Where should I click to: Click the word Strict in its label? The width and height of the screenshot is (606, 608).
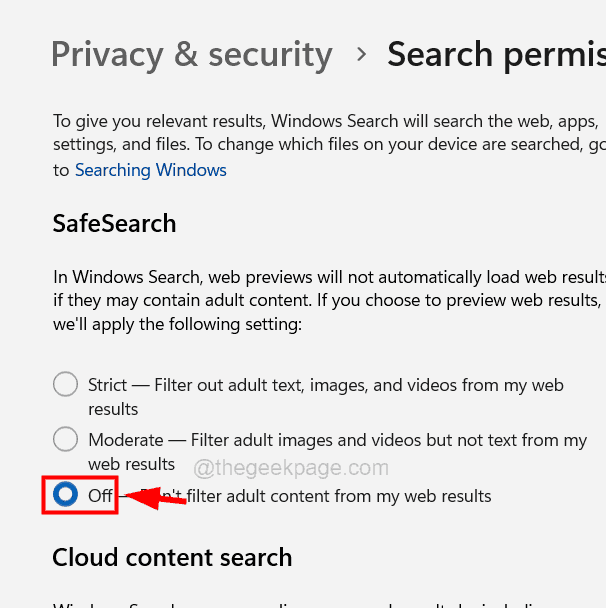[107, 385]
